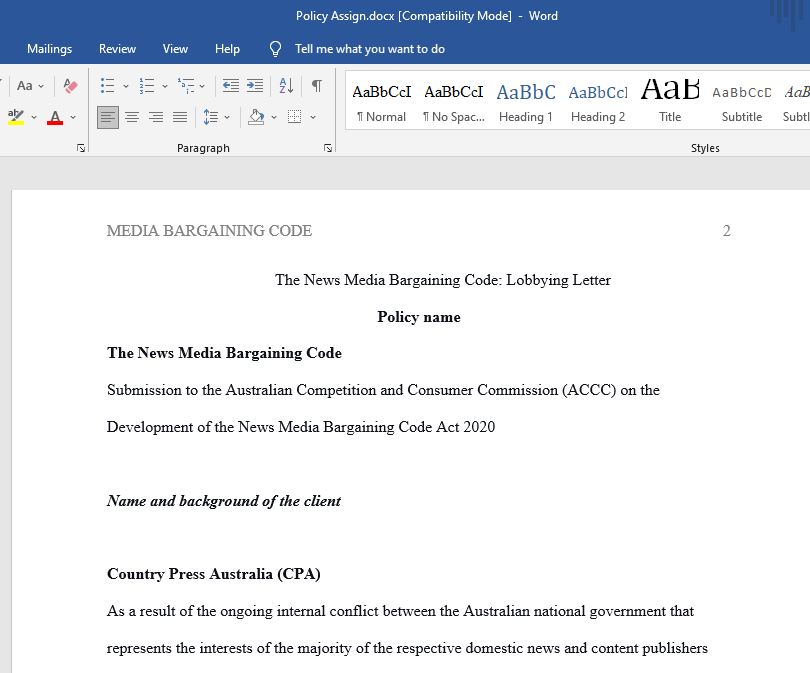
Task: Click the line starting 'represents the interests'
Action: [x=407, y=648]
